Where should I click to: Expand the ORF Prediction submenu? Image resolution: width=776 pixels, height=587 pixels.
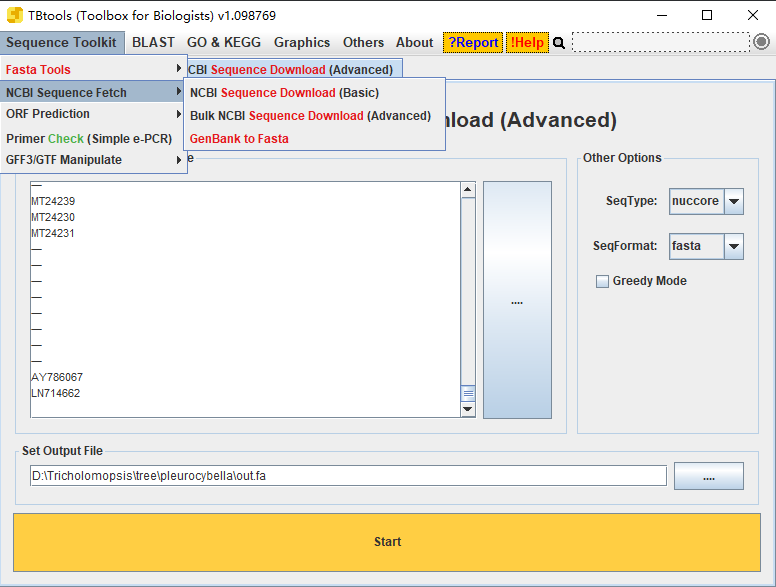[93, 114]
